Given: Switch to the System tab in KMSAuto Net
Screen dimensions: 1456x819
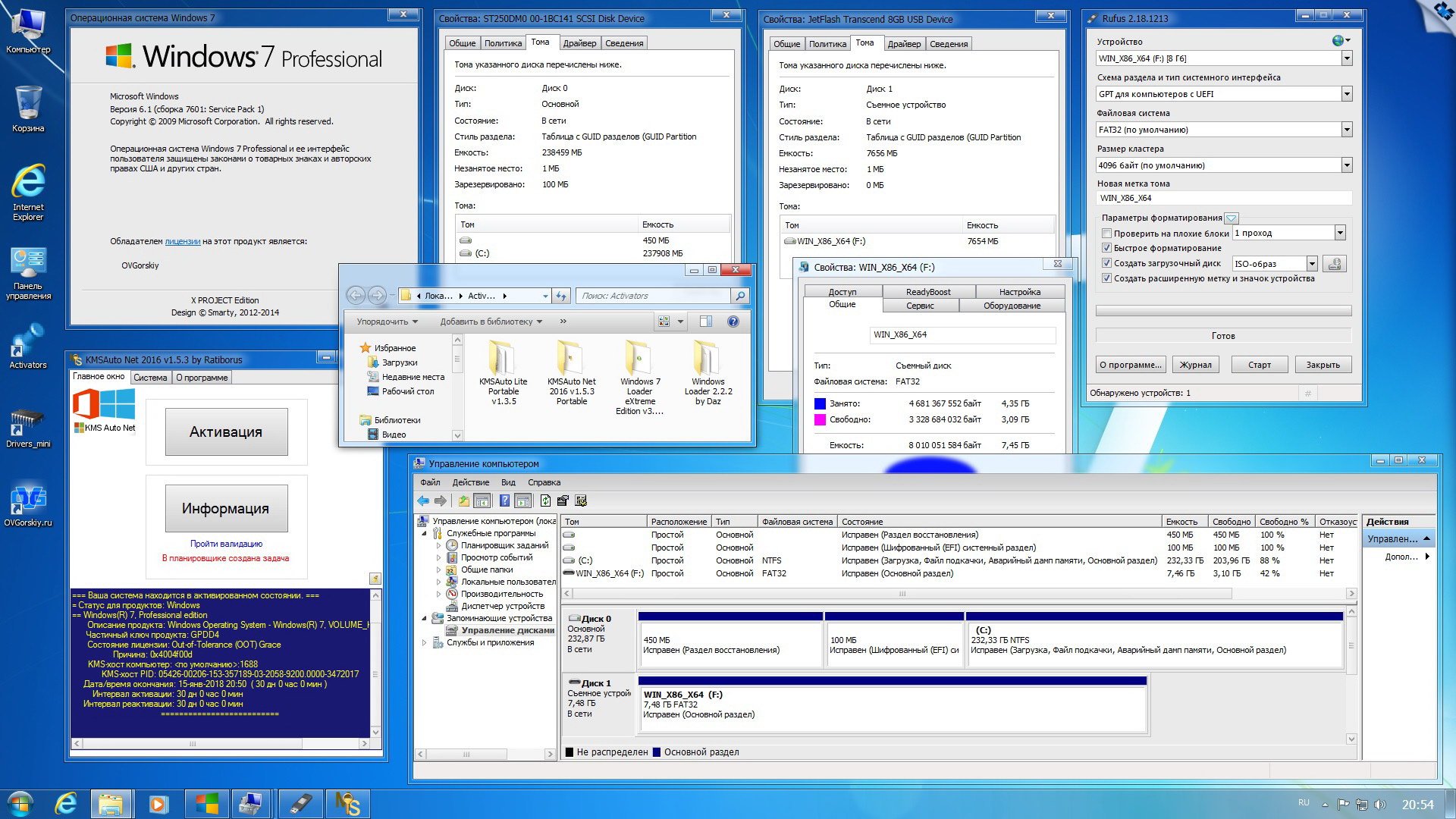Looking at the screenshot, I should (150, 378).
